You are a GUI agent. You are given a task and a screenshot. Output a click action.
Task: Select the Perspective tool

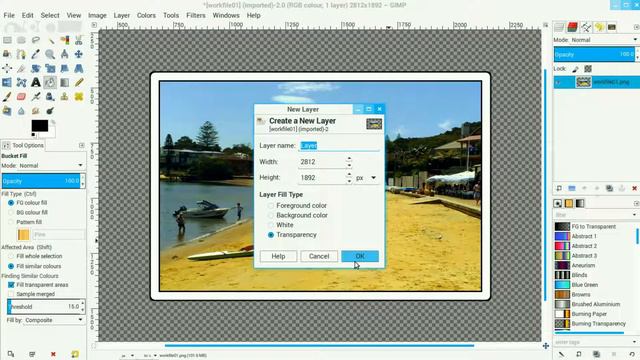(x=79, y=68)
